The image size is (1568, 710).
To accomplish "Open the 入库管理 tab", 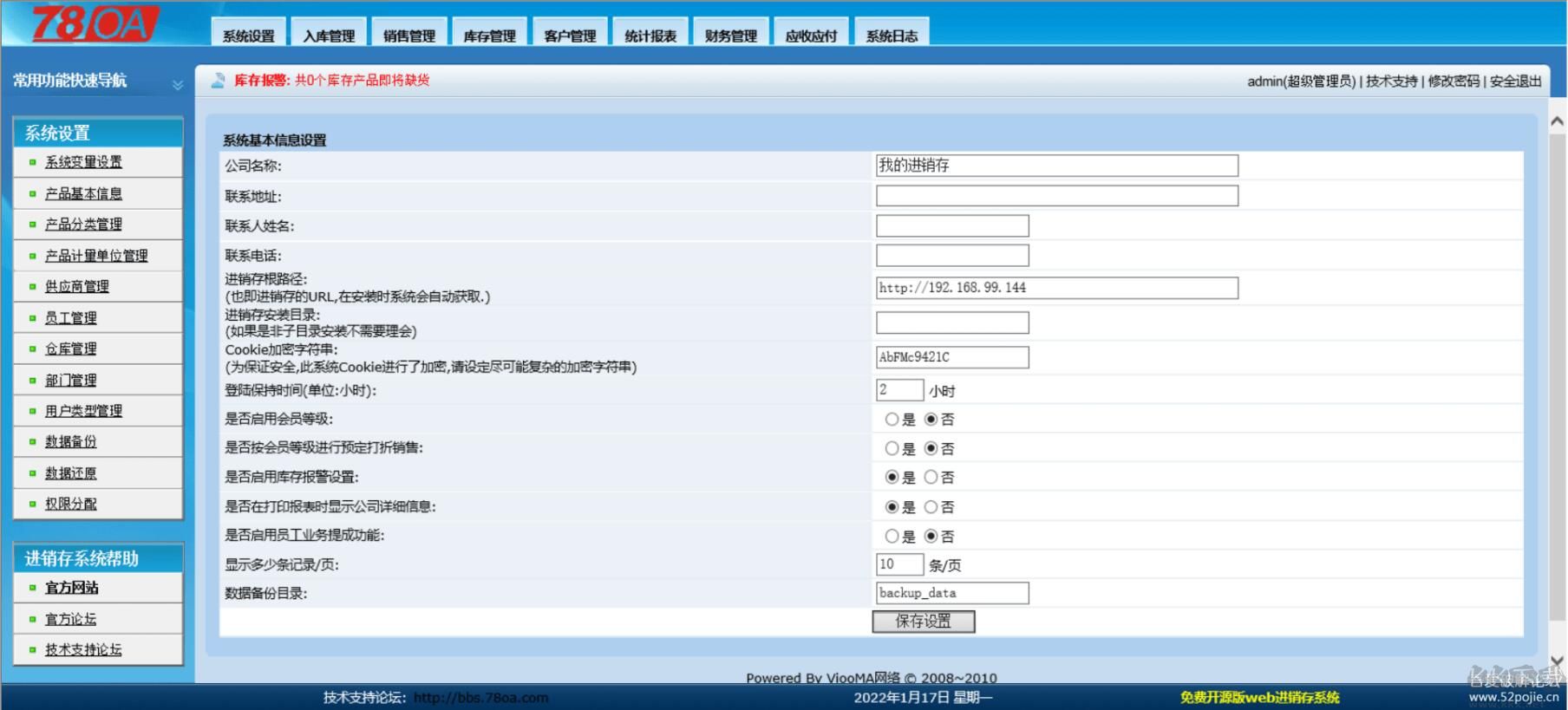I will pyautogui.click(x=329, y=36).
